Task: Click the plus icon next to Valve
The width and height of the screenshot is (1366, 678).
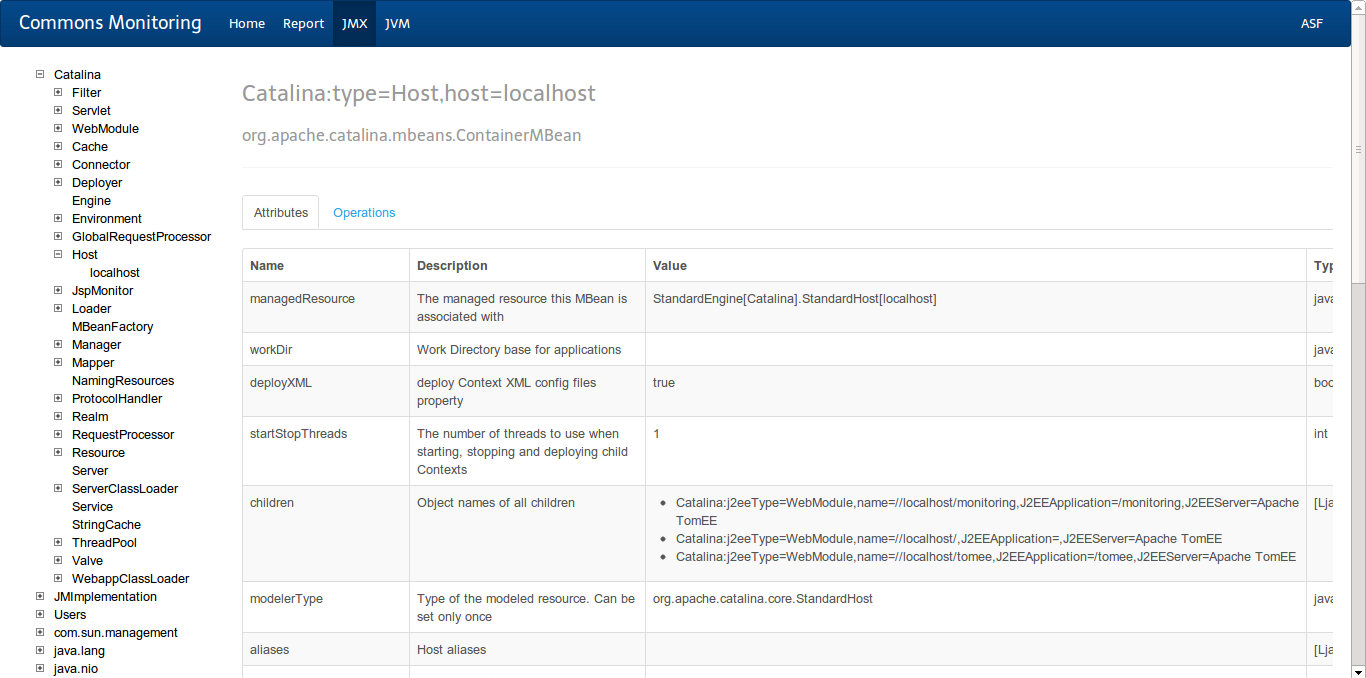Action: (x=58, y=560)
